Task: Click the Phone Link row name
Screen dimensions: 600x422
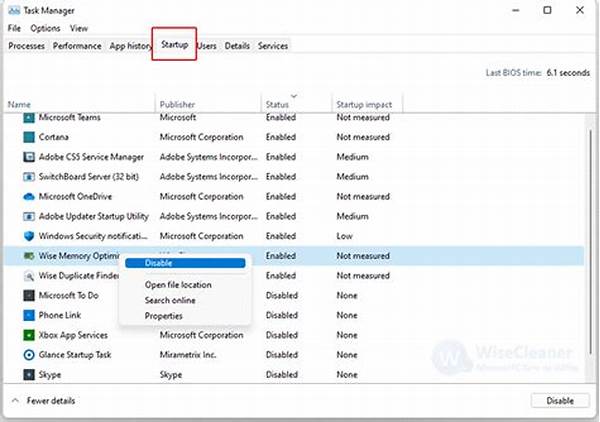Action: 60,315
